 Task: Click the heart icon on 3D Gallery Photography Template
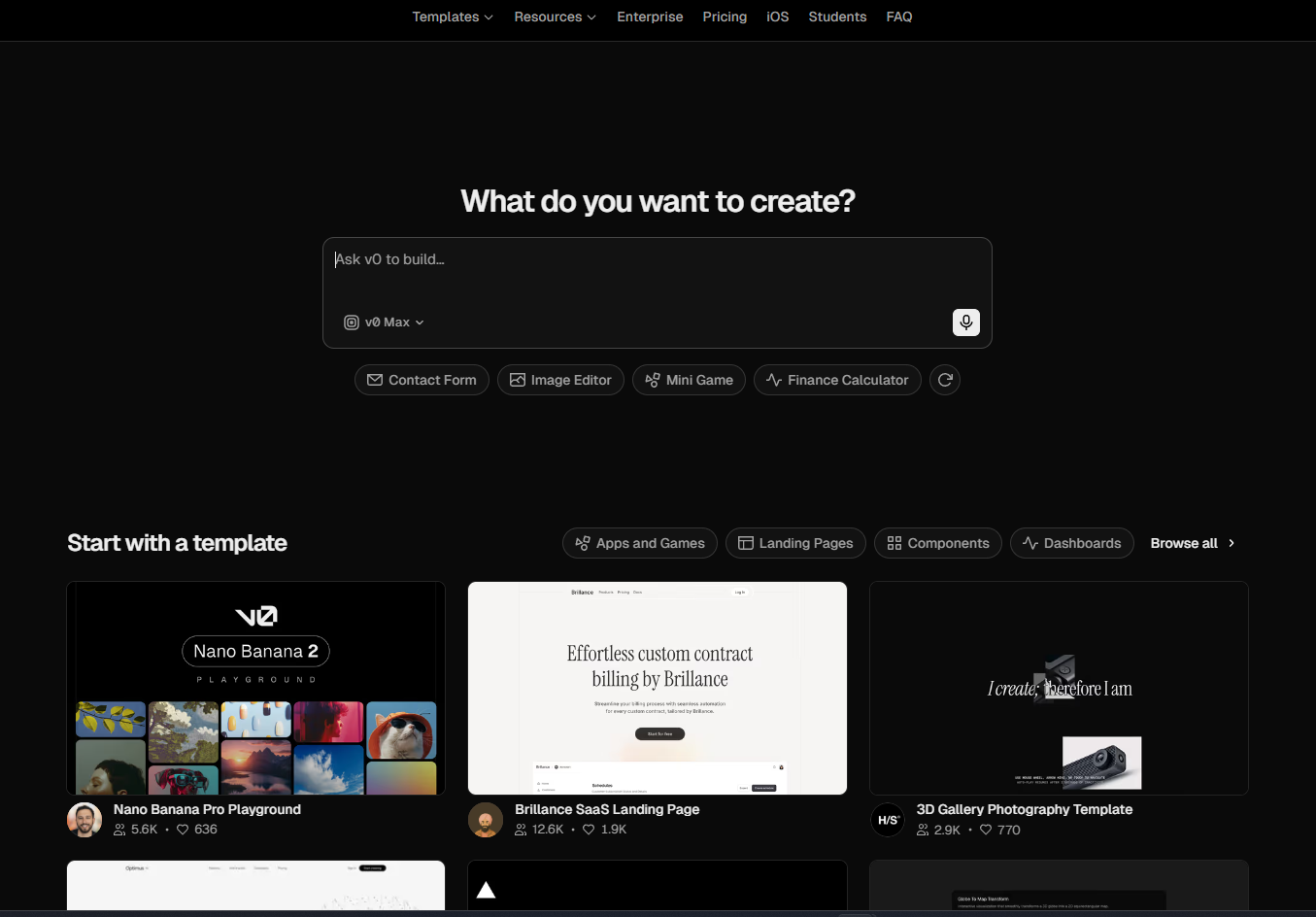pyautogui.click(x=986, y=830)
